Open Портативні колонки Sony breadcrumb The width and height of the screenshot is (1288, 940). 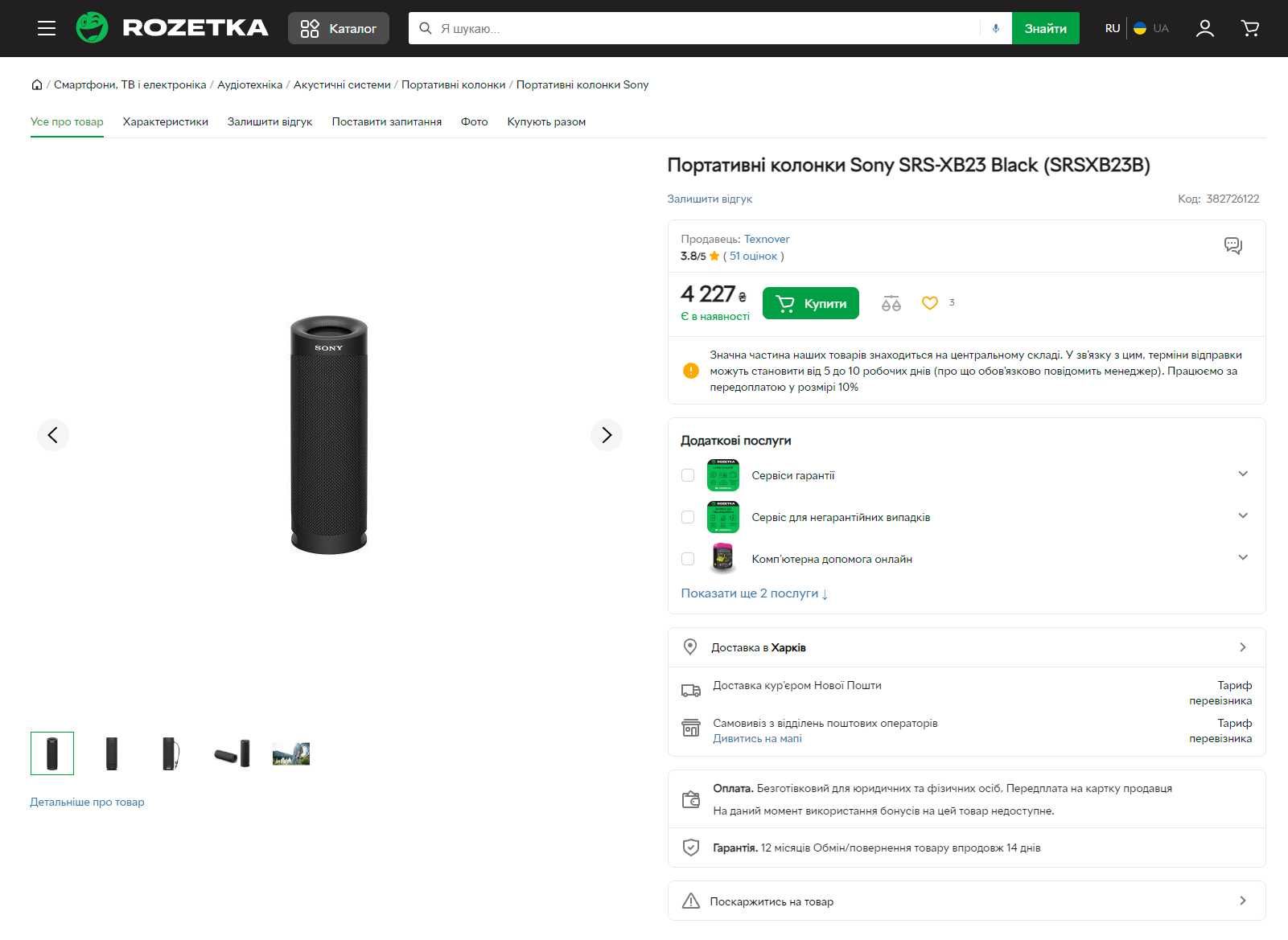pos(582,84)
